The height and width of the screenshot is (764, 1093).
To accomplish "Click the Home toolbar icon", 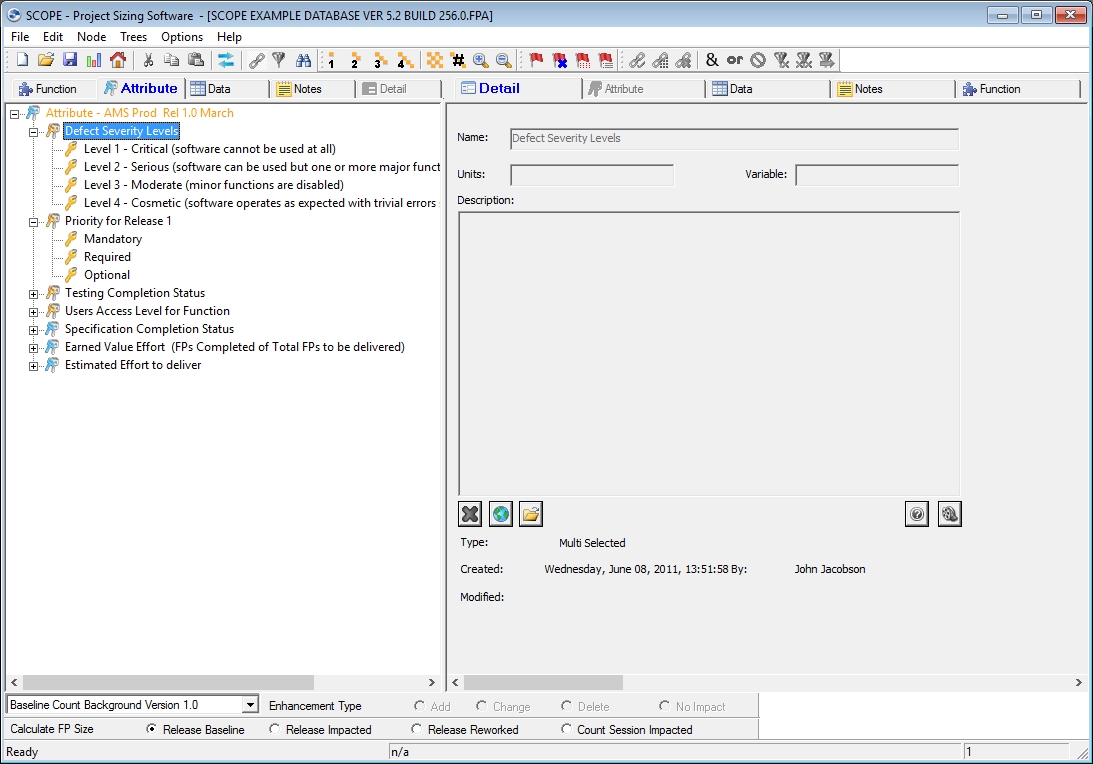I will 117,60.
